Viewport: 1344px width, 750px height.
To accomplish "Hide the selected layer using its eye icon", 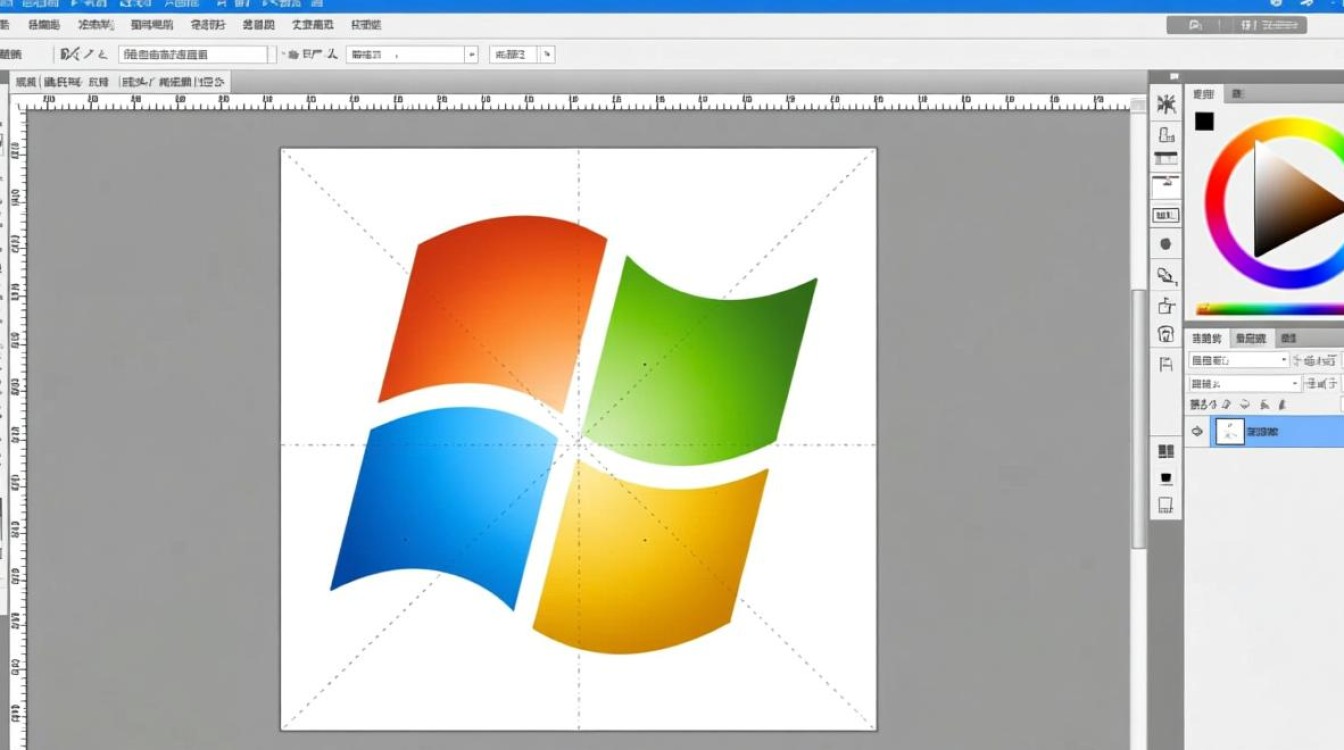I will pos(1197,431).
